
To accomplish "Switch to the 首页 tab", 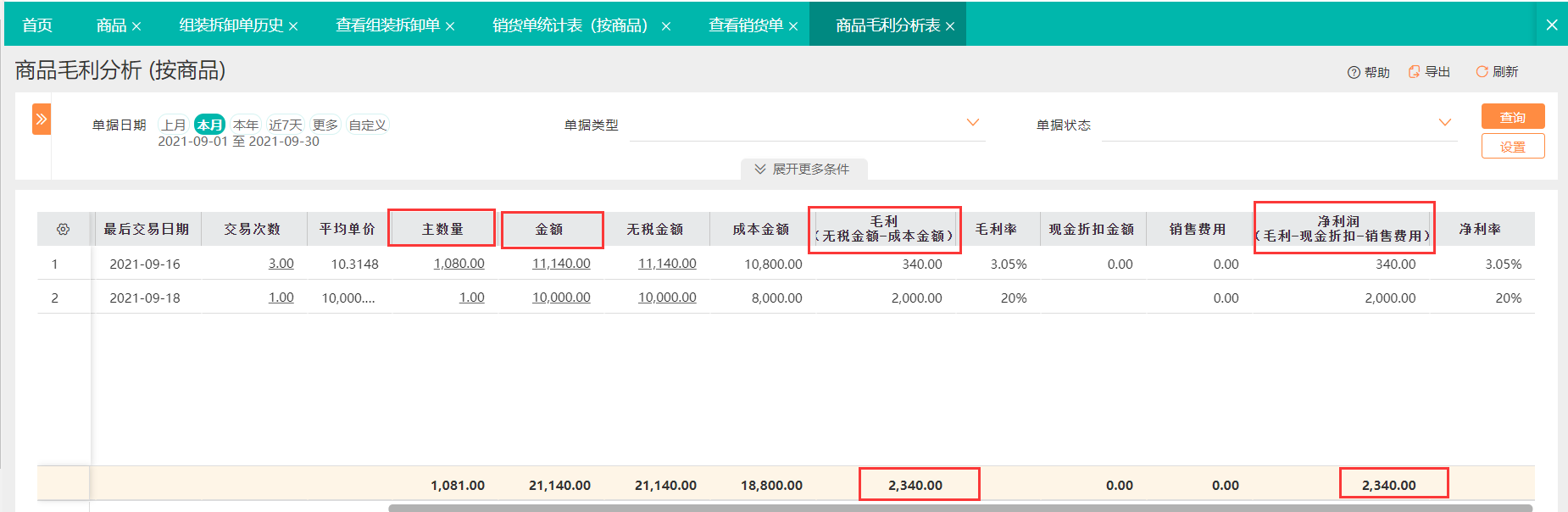I will click(37, 25).
